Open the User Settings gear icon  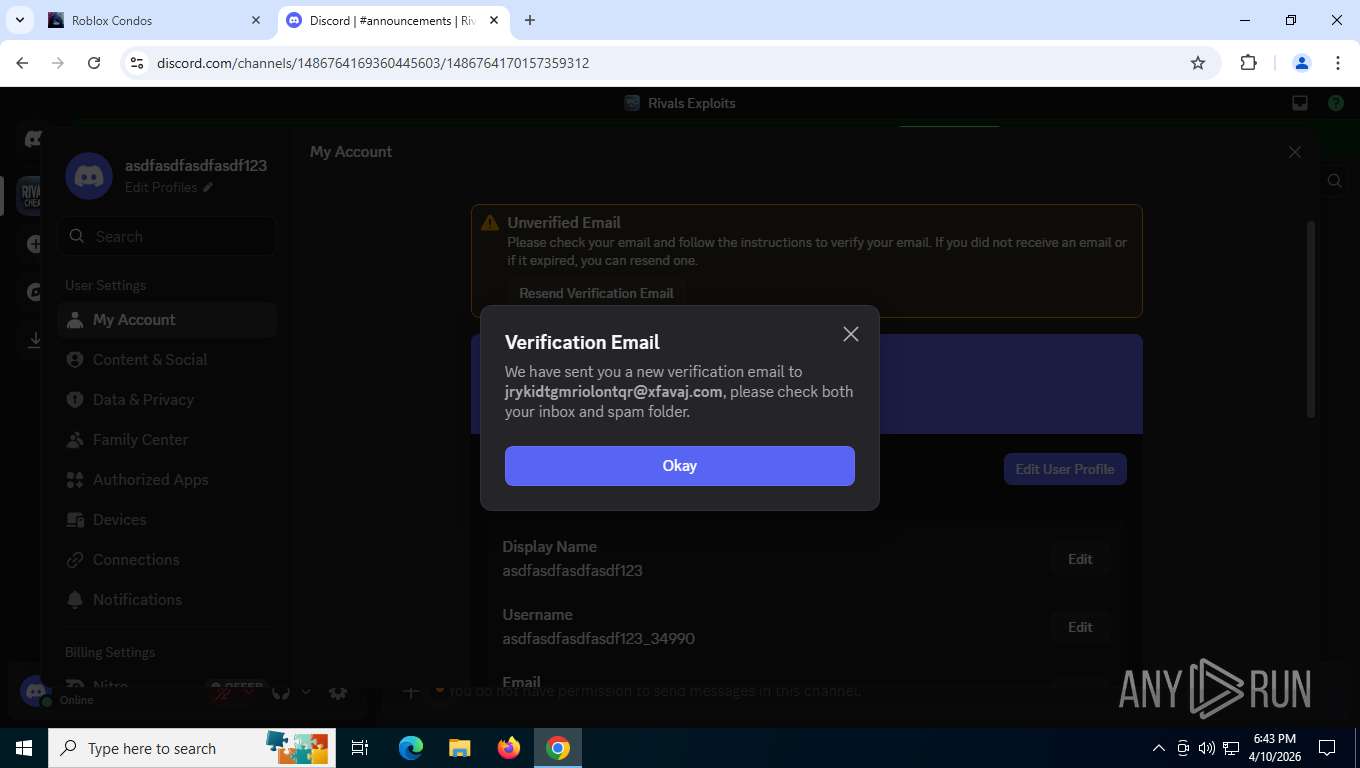click(339, 692)
